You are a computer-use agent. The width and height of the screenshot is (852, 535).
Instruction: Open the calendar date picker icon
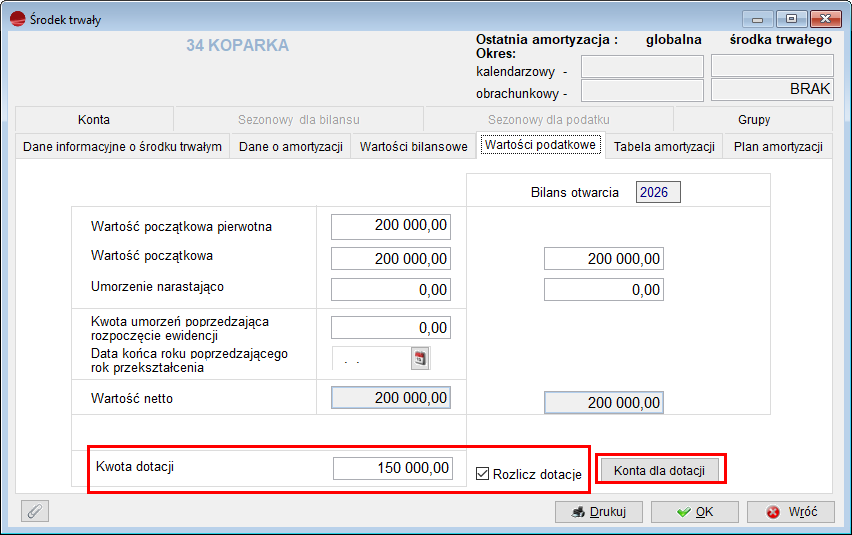[x=420, y=358]
